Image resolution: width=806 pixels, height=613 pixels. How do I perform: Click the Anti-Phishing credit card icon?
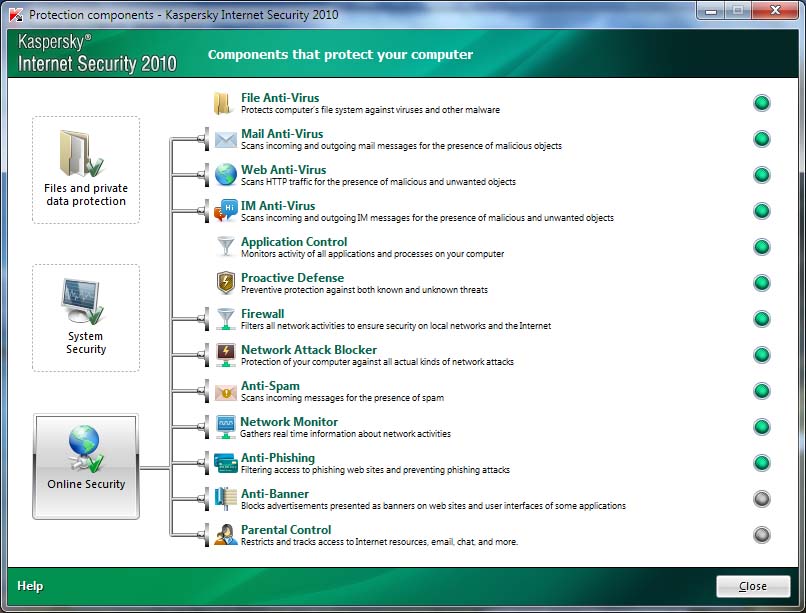click(x=226, y=463)
